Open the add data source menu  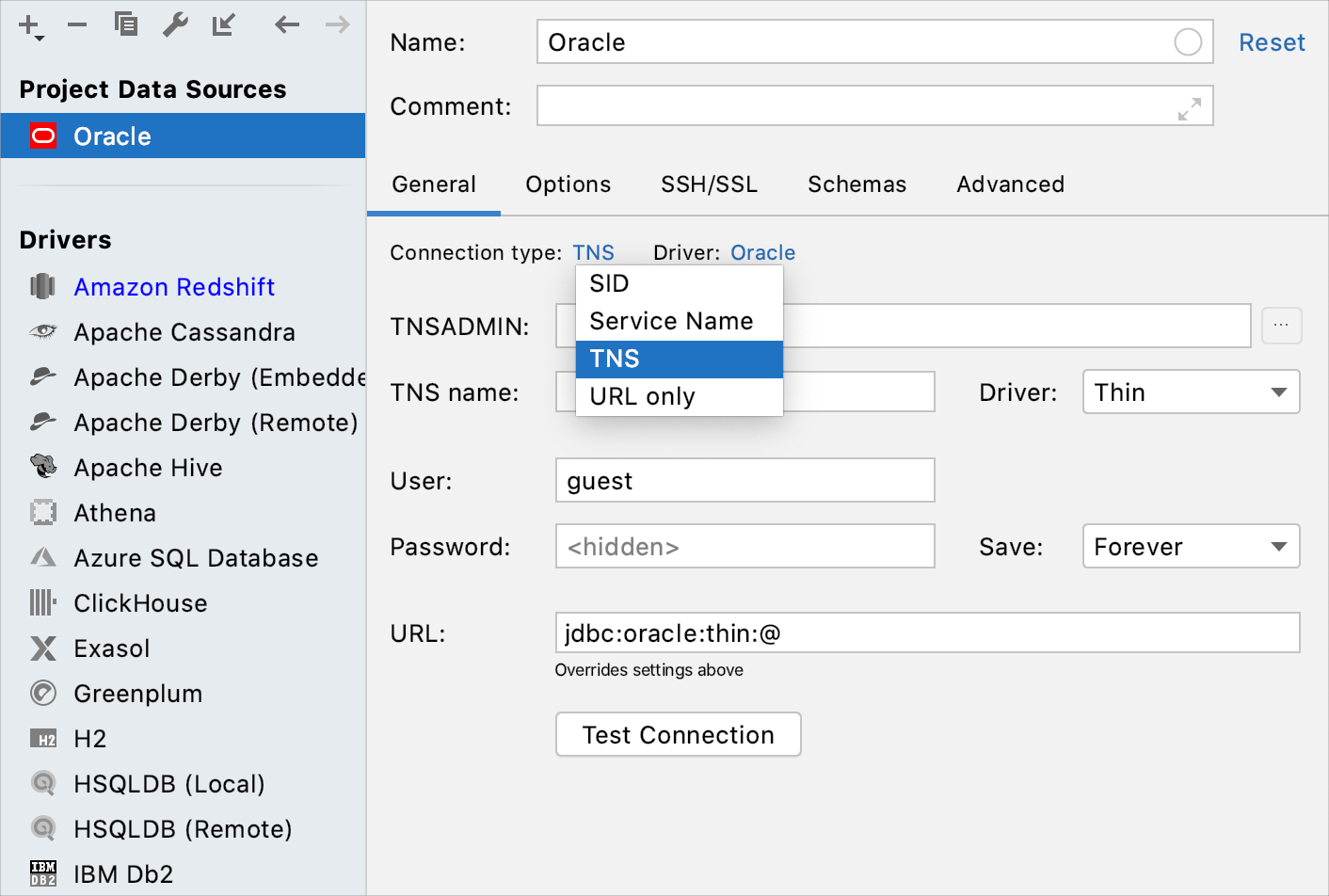click(x=30, y=26)
